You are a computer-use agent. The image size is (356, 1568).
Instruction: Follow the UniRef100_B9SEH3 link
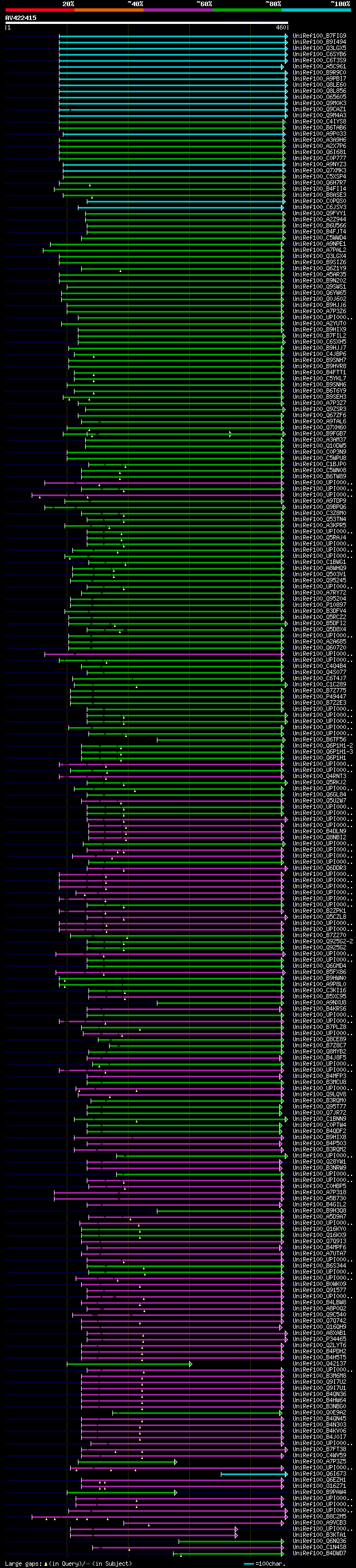click(319, 397)
